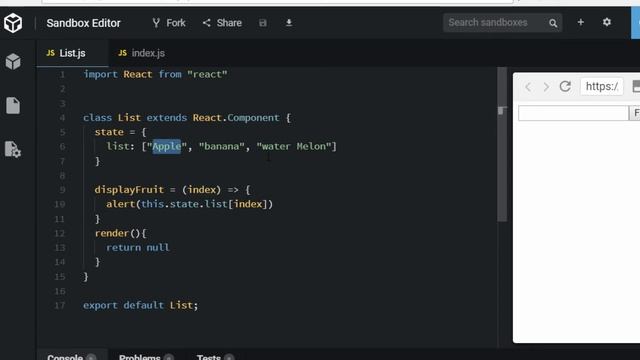
Task: Open the Problems panel tab
Action: click(146, 357)
